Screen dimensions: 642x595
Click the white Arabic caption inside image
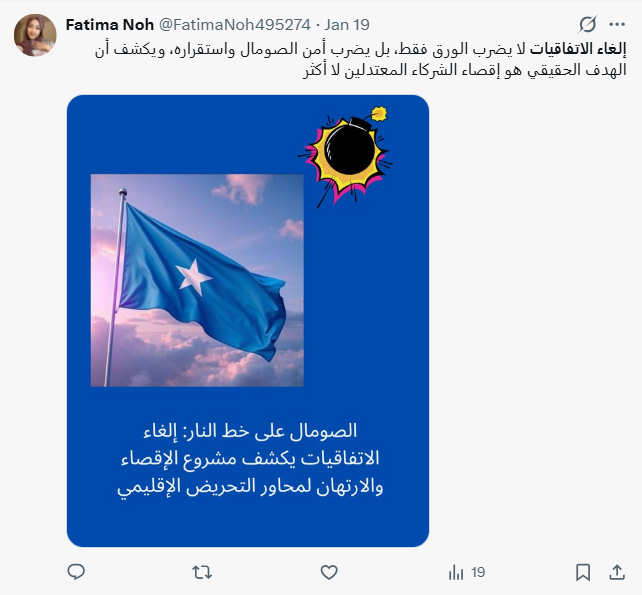coord(250,459)
